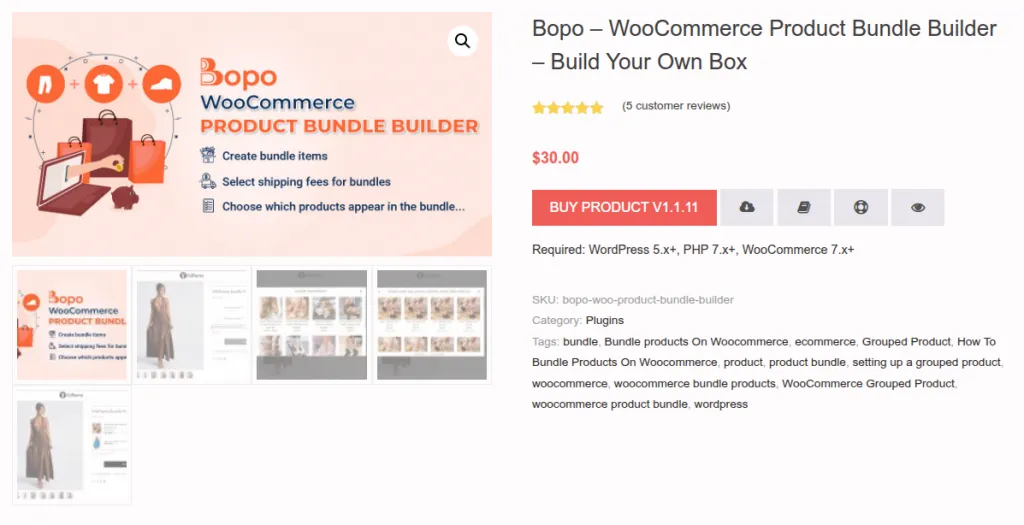This screenshot has width=1024, height=525.
Task: Click the 'ecommerce' tag
Action: point(825,341)
